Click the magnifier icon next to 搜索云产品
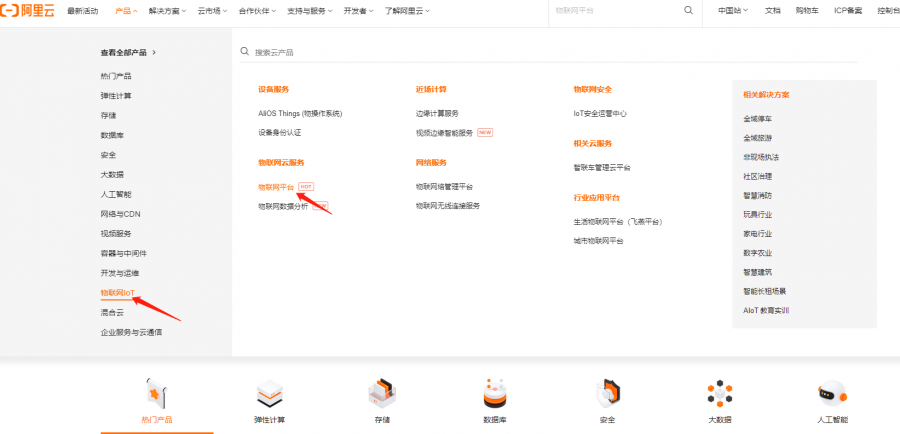900x434 pixels. [x=245, y=51]
